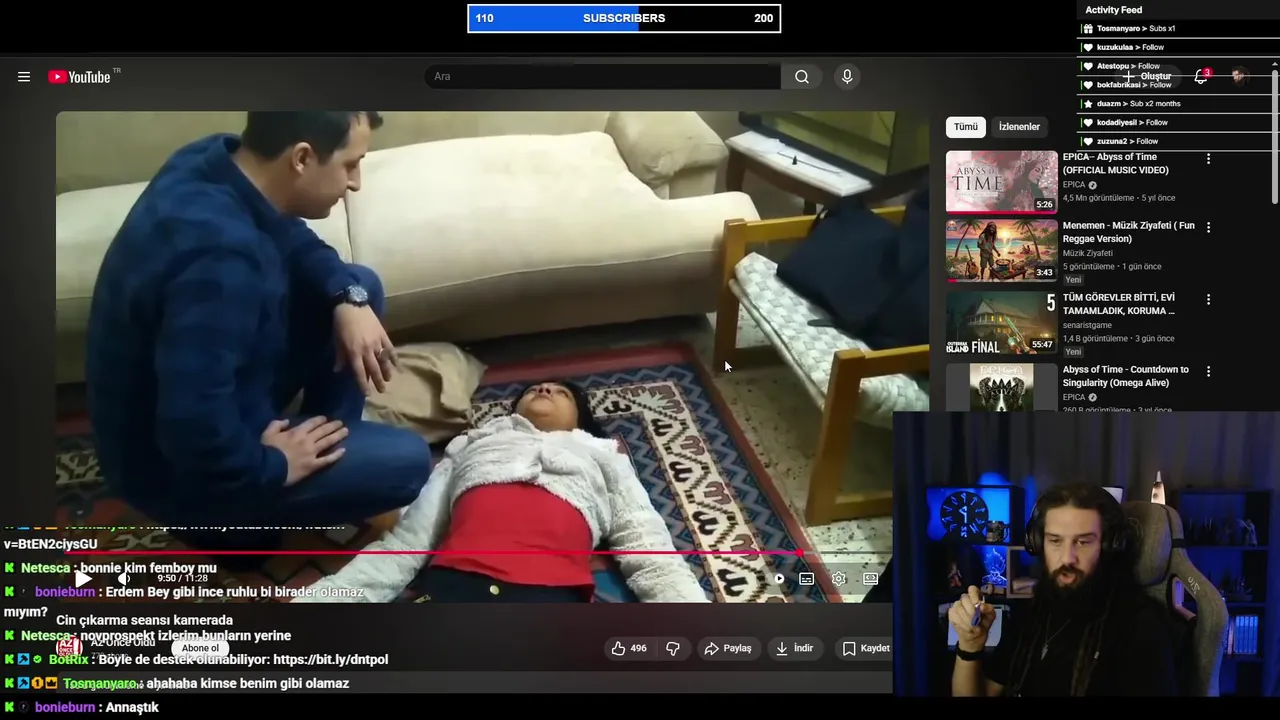Open Menemen Müzik Ziyafeti thumbnail
The height and width of the screenshot is (720, 1280).
1002,250
